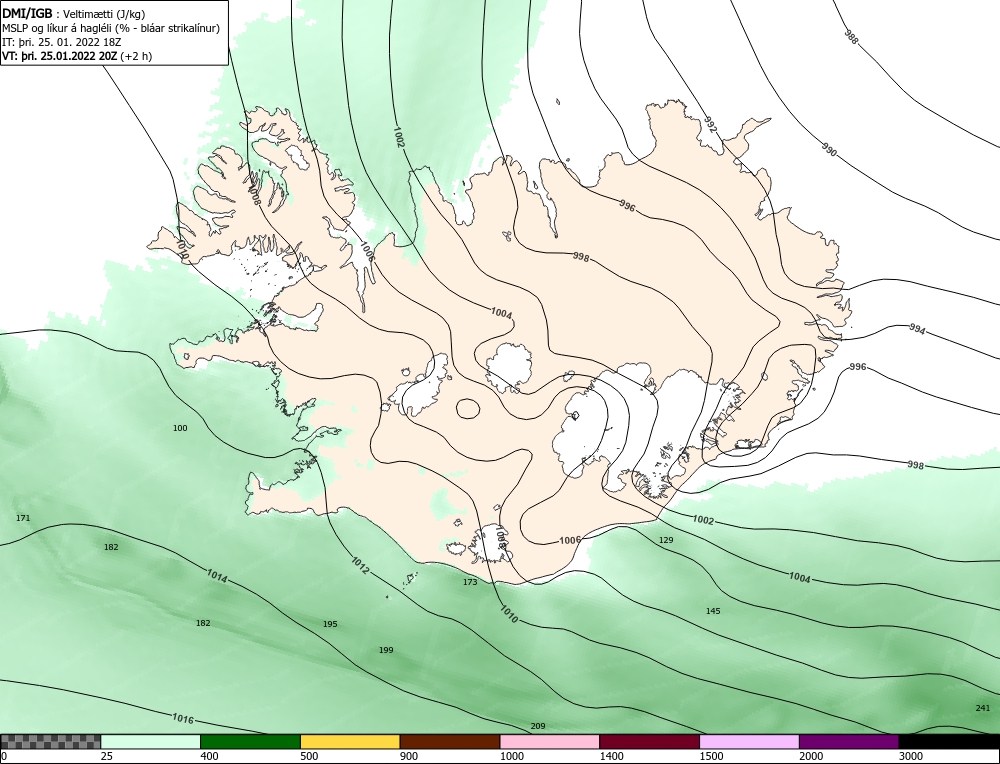Click the 1014 isobar label

click(217, 576)
